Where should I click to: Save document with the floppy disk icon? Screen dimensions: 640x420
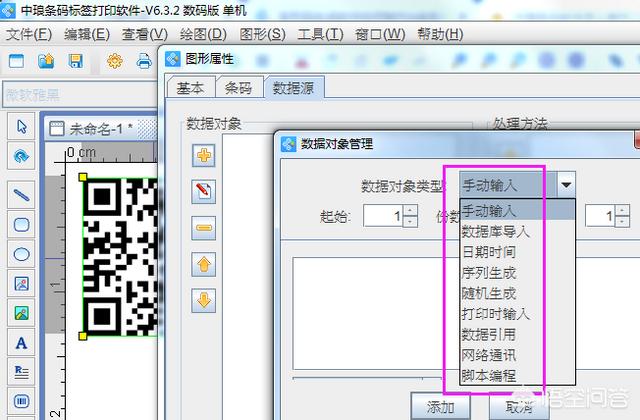pos(76,61)
